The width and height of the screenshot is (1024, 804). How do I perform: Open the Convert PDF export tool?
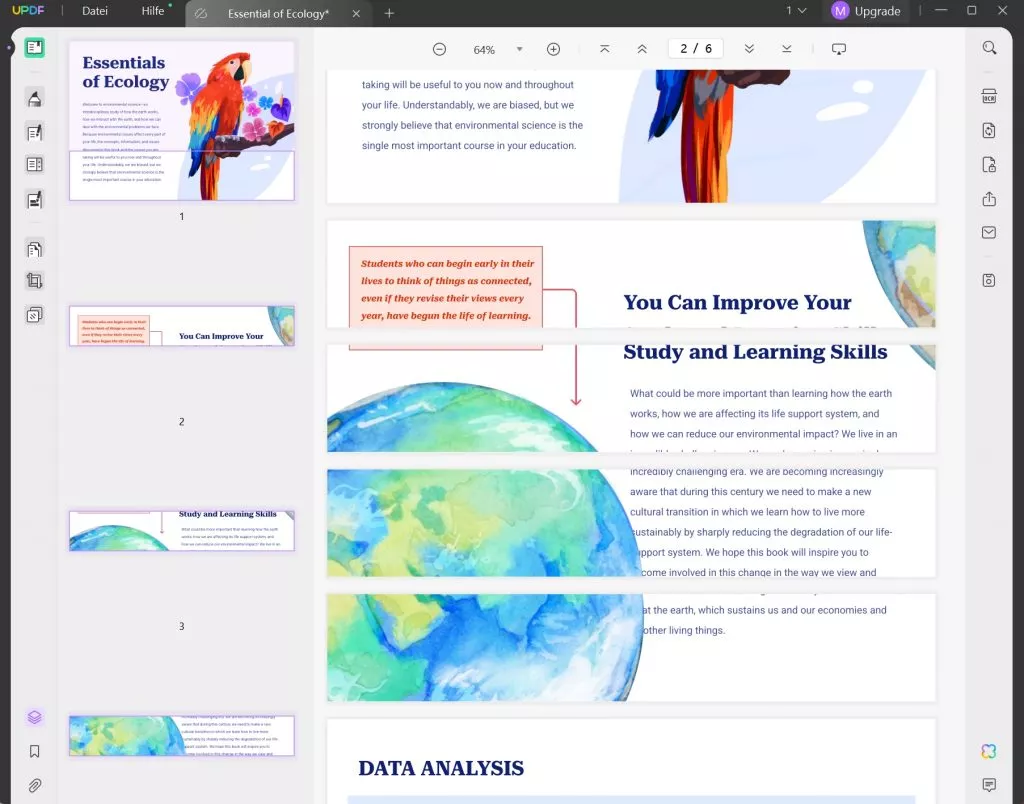pos(989,131)
